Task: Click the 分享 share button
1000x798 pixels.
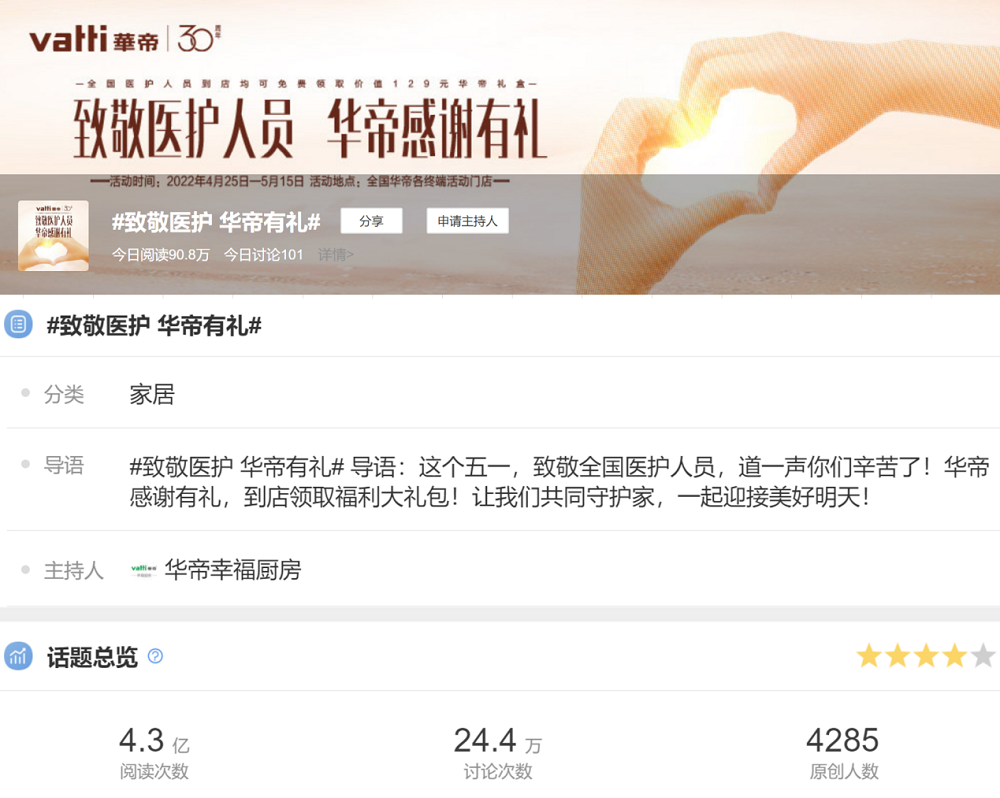Action: pos(371,221)
